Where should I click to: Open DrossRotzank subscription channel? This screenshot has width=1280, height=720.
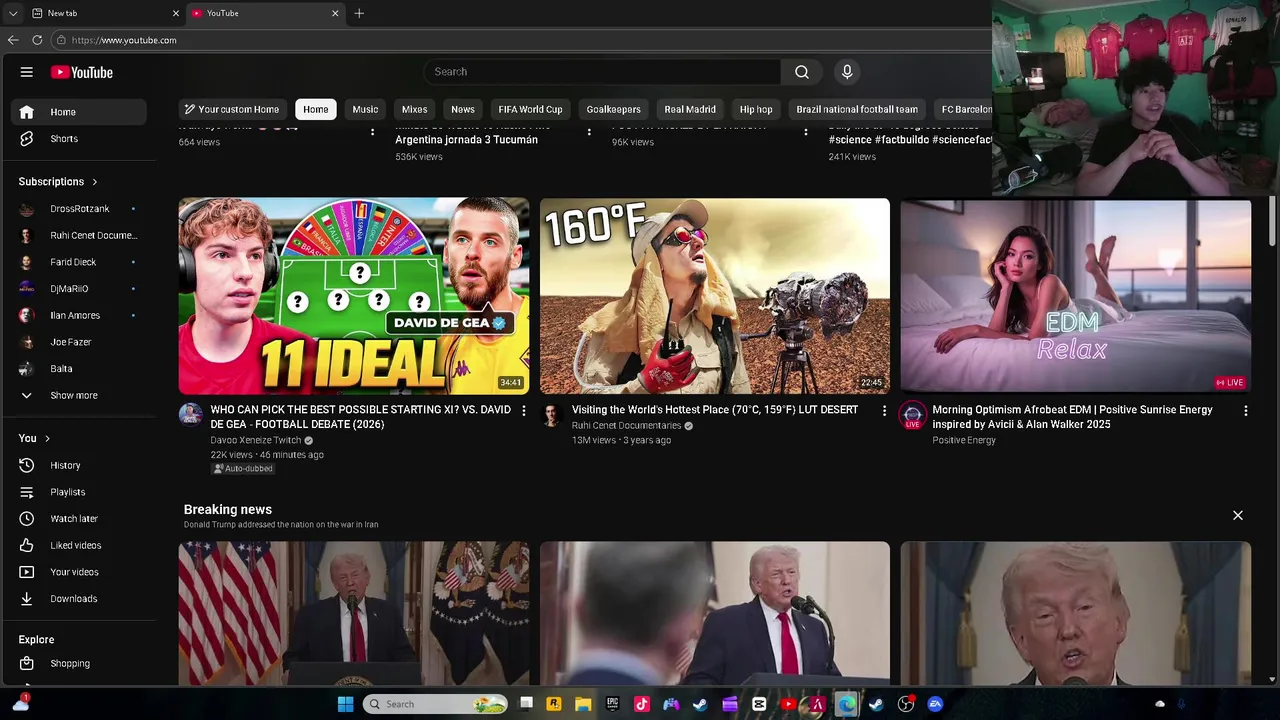coord(80,209)
